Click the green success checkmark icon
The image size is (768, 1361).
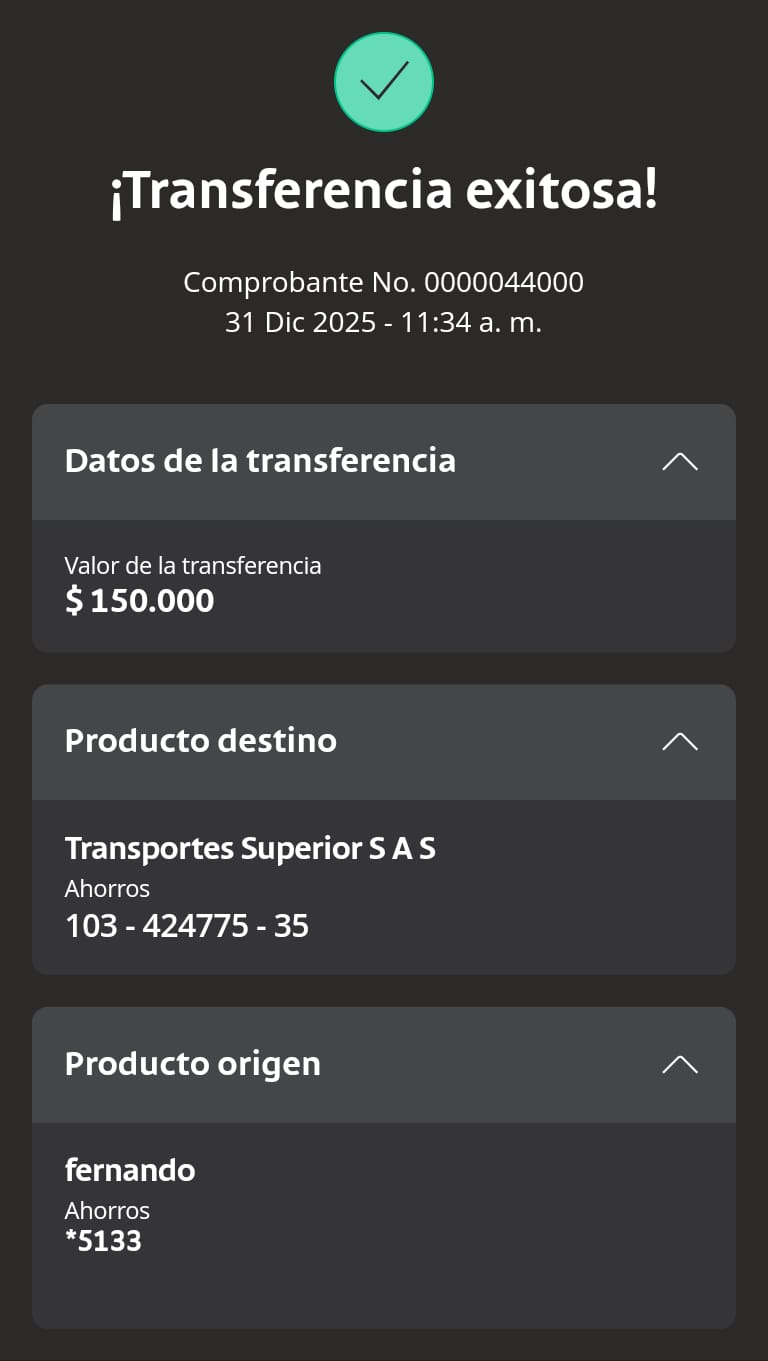(384, 82)
